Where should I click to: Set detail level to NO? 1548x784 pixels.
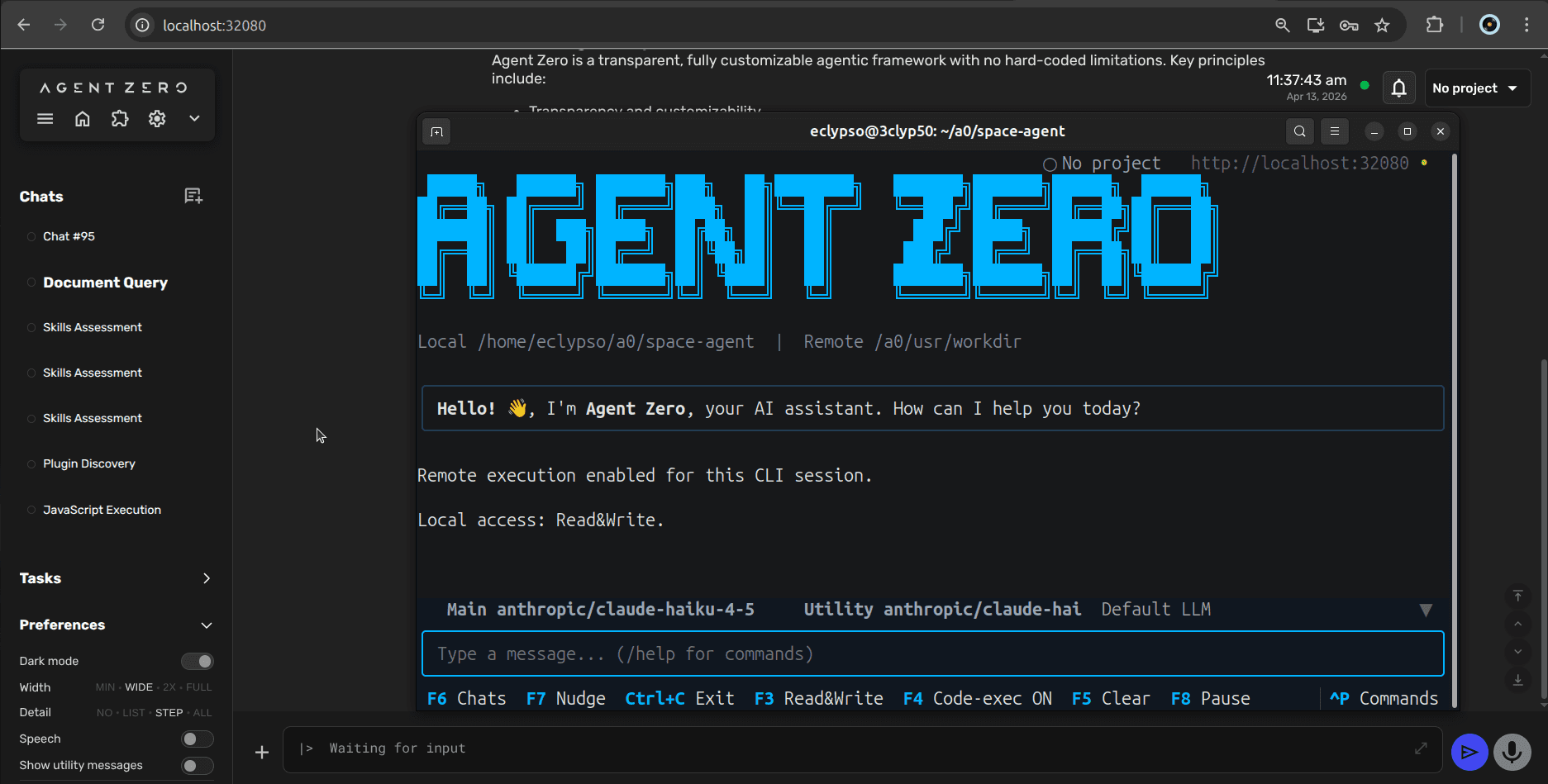(x=104, y=712)
